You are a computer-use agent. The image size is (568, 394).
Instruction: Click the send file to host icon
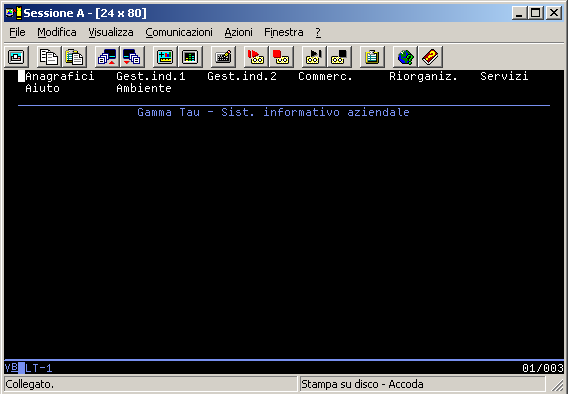[x=107, y=57]
